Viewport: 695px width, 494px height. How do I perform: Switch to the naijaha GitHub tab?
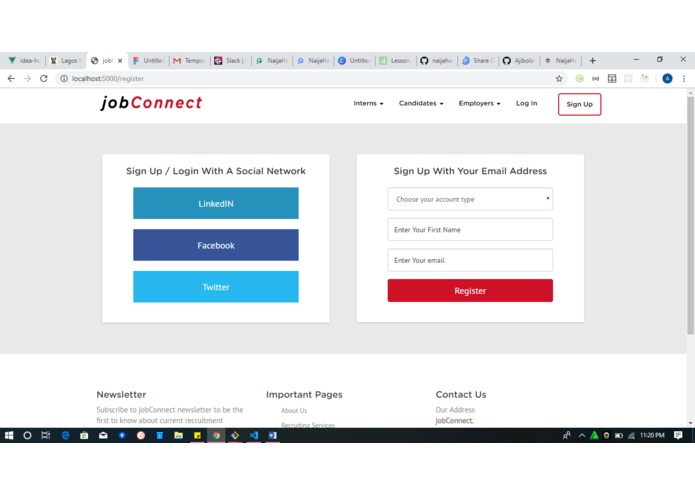[436, 60]
